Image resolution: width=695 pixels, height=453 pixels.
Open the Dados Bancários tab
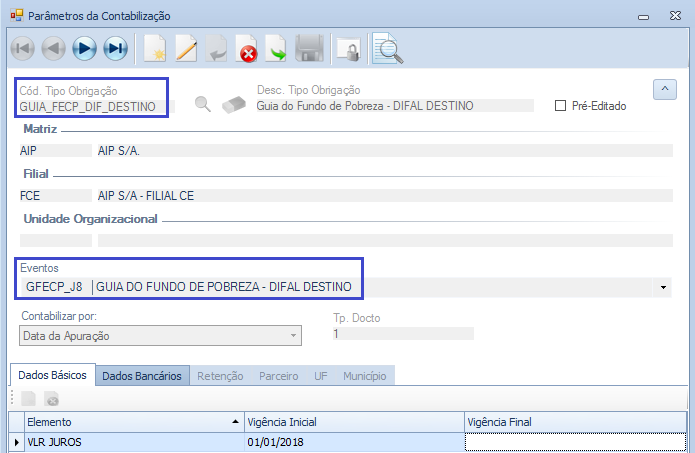pos(142,376)
